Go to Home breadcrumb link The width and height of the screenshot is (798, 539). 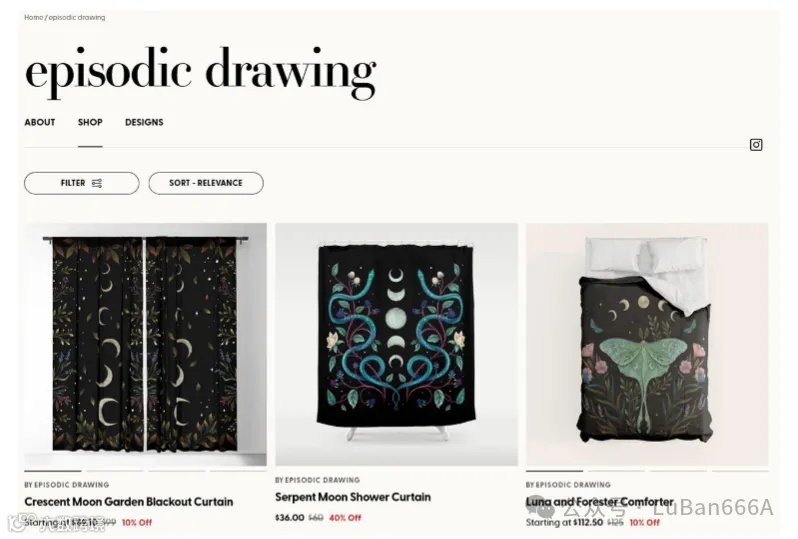(x=34, y=17)
